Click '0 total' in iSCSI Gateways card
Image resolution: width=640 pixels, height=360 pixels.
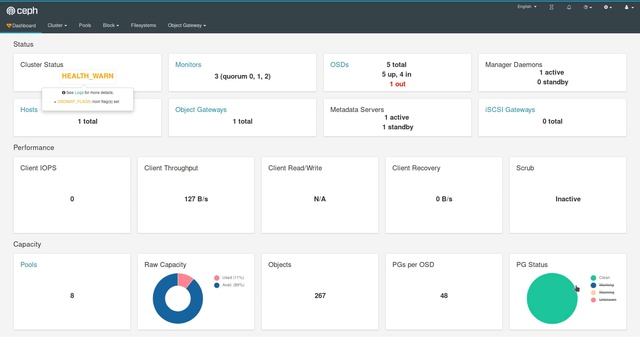(x=552, y=121)
